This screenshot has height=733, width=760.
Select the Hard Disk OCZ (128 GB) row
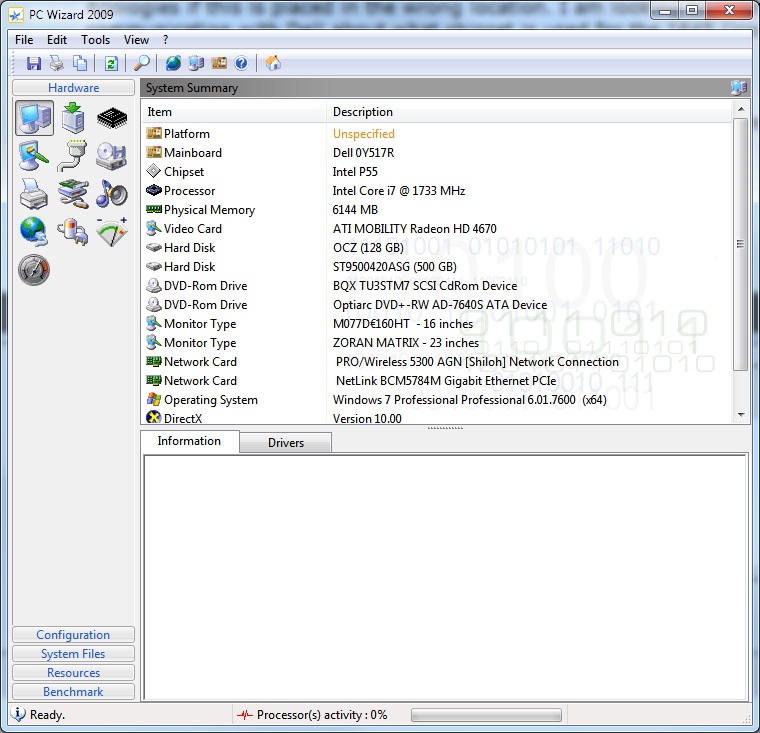(436, 248)
